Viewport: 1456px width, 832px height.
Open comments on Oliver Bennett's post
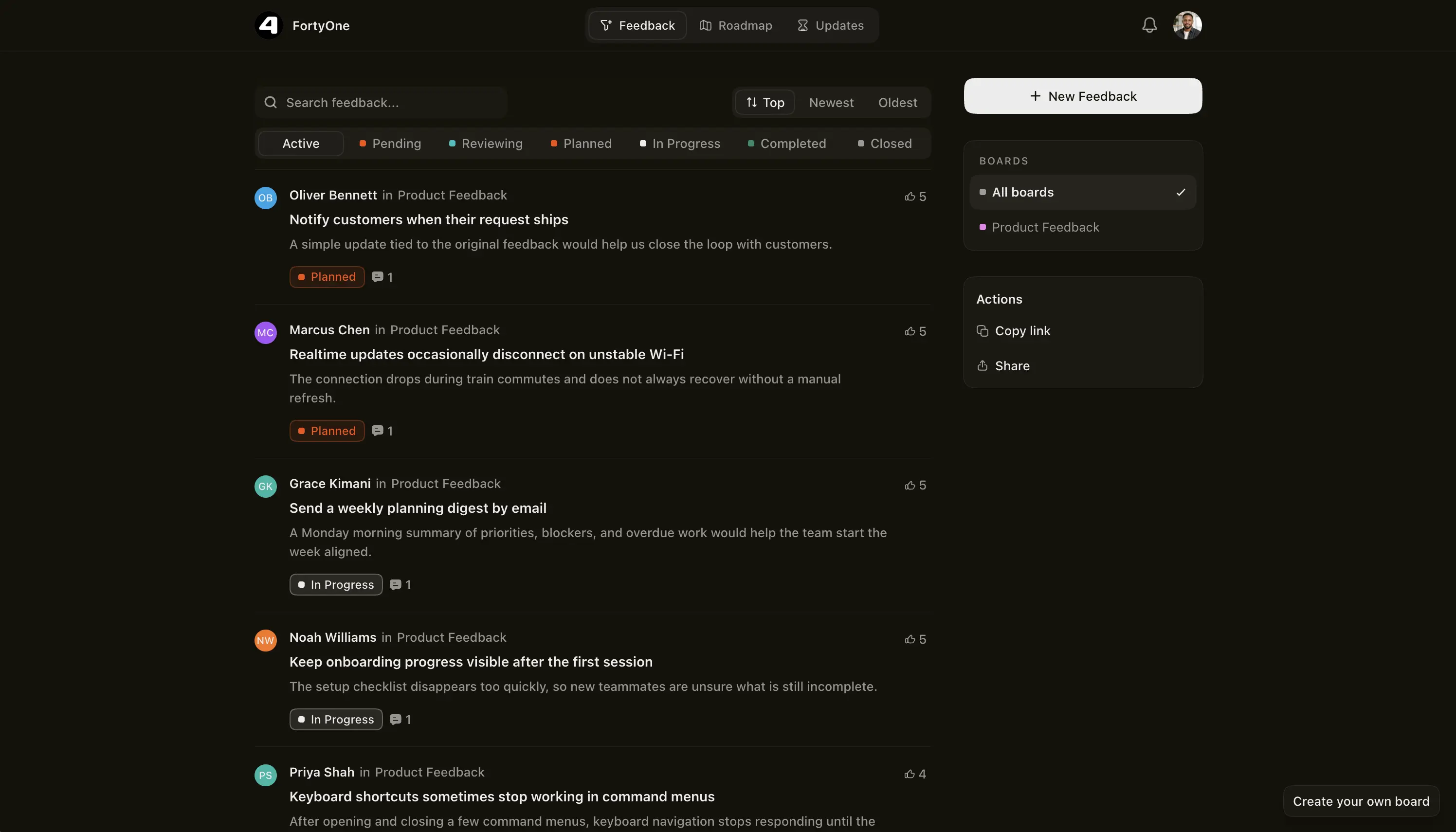382,277
